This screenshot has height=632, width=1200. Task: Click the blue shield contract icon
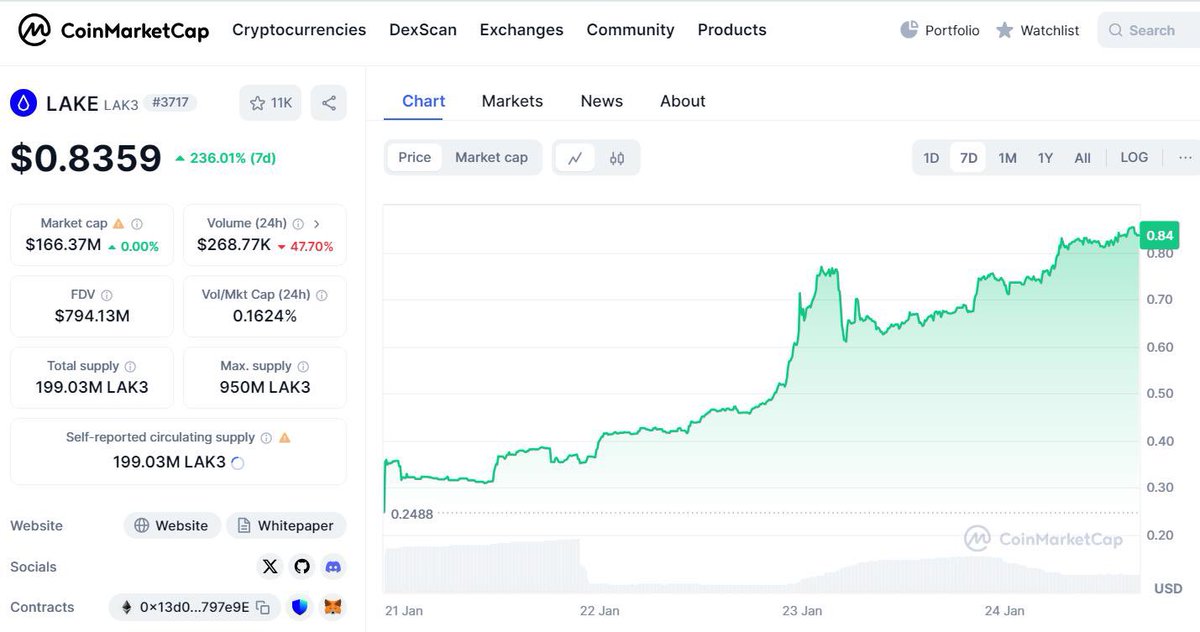tap(300, 607)
